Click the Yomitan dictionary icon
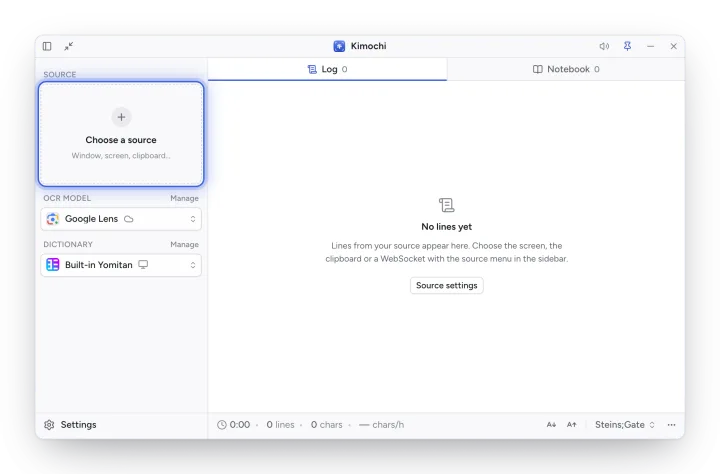 point(53,265)
